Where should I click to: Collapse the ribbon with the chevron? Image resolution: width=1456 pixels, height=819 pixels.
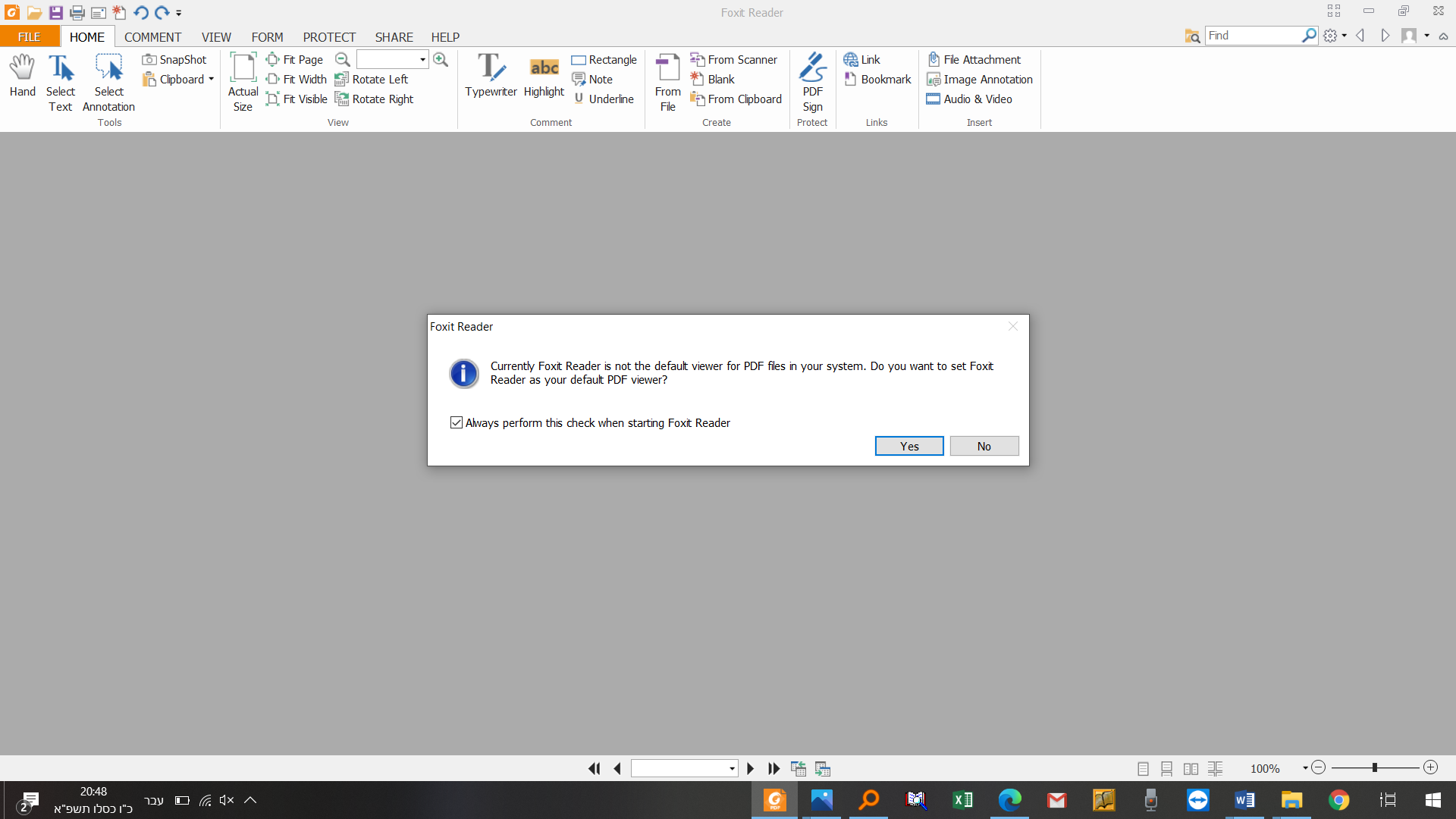[1443, 36]
